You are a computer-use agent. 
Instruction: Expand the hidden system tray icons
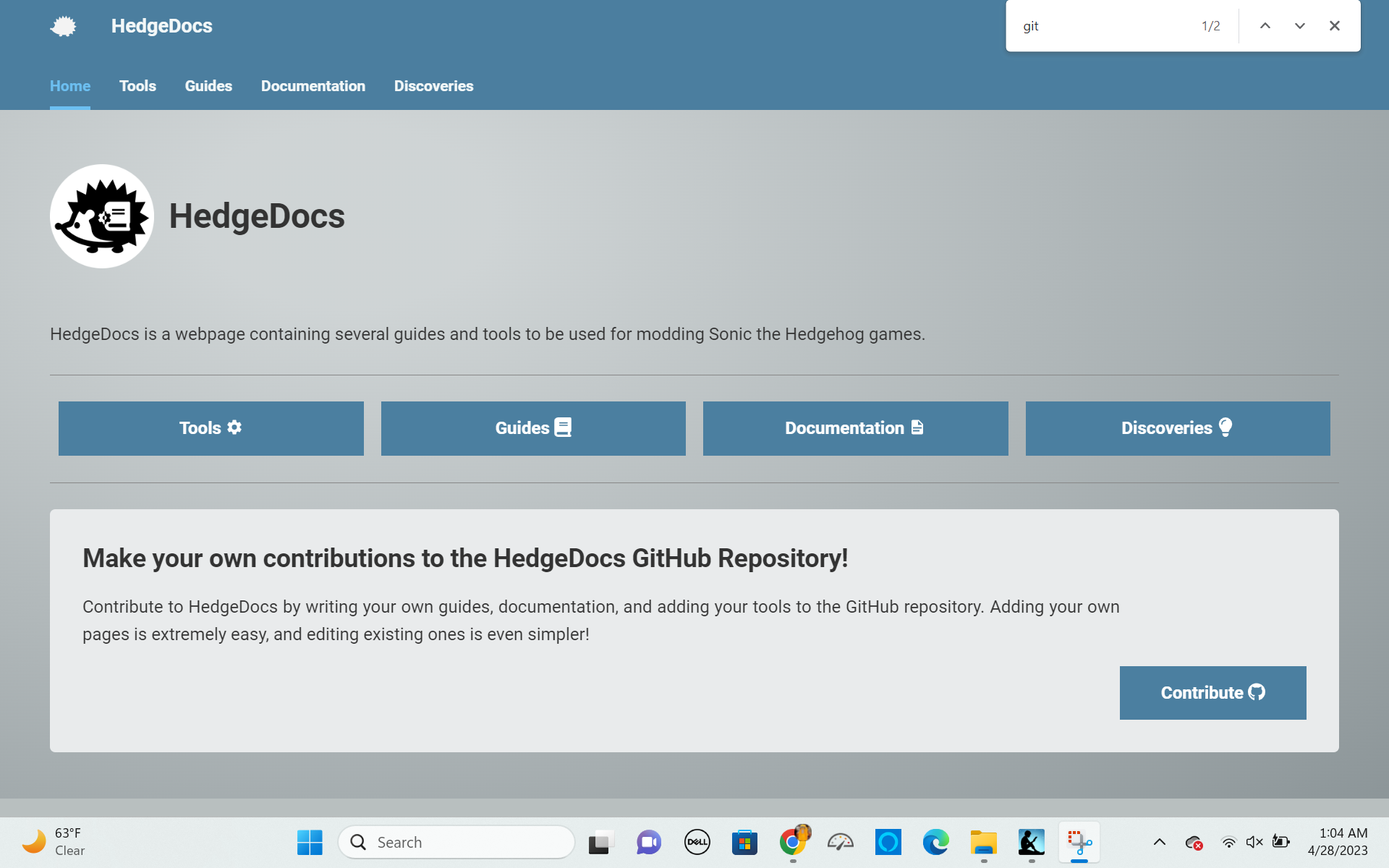1159,842
